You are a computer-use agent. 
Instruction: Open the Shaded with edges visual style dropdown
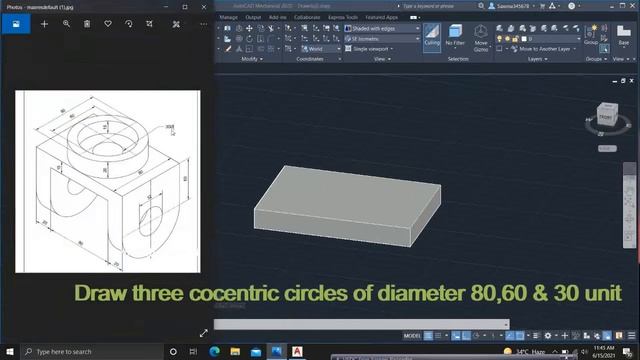coord(382,29)
